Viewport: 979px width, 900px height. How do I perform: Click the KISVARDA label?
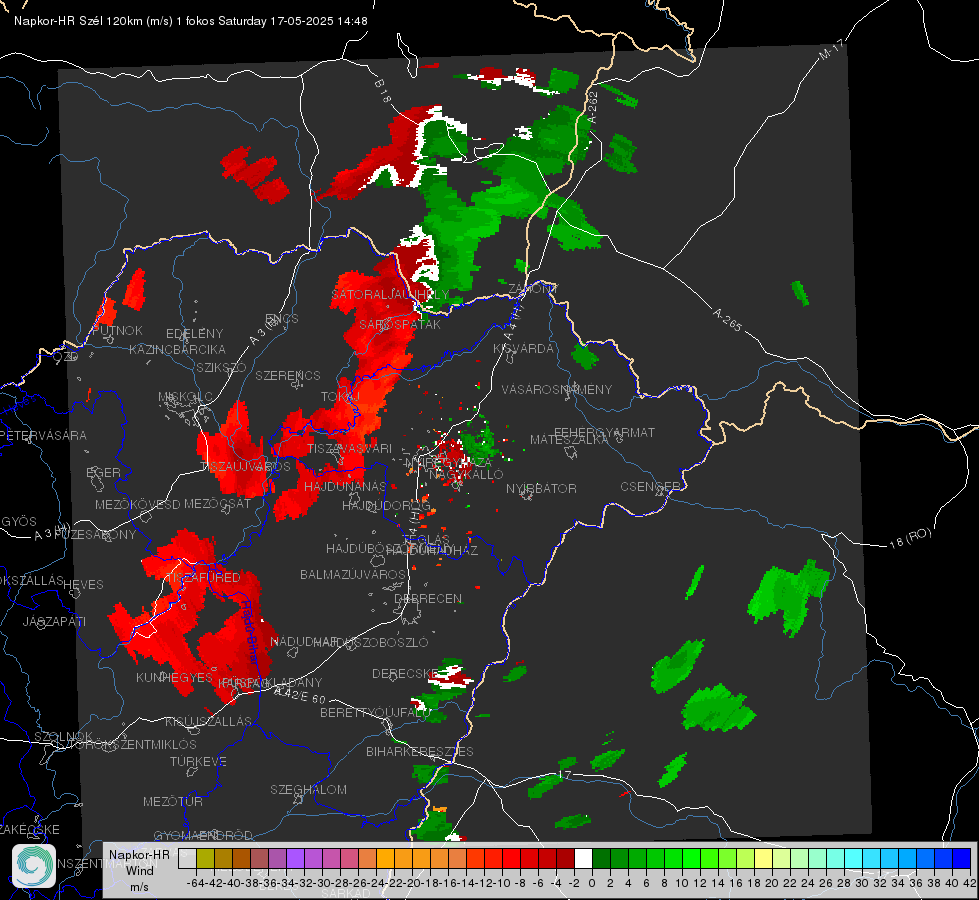pos(523,349)
